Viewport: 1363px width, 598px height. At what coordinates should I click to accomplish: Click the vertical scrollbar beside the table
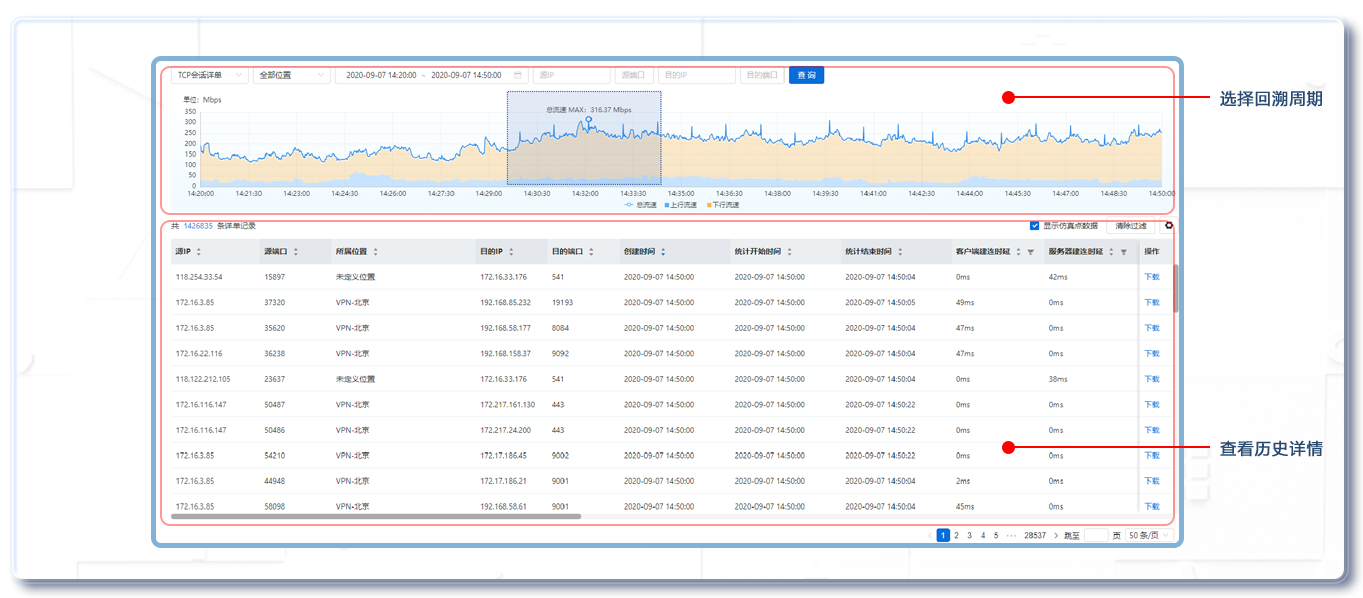tap(1175, 288)
